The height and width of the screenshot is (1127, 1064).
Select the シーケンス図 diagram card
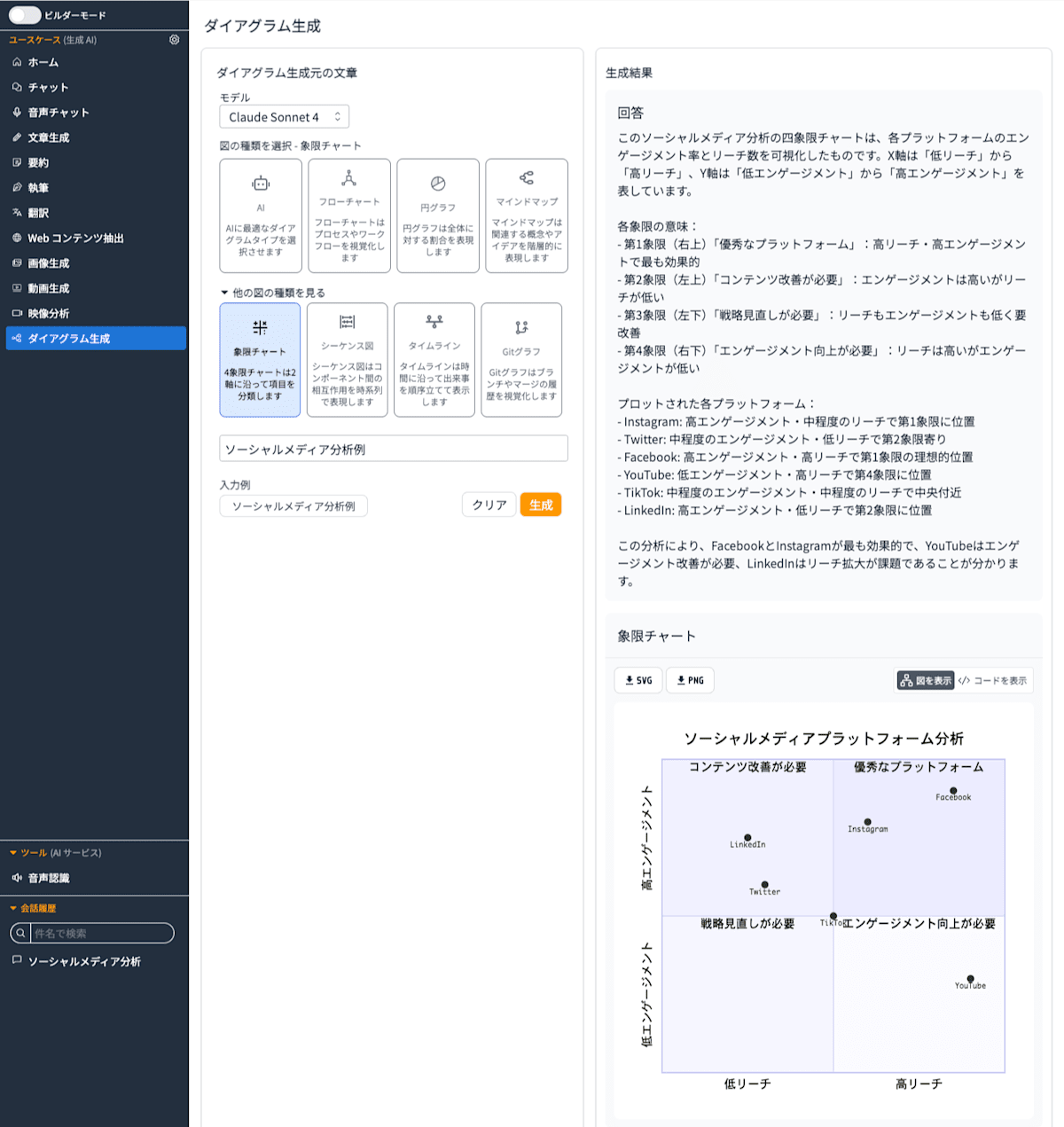click(348, 360)
